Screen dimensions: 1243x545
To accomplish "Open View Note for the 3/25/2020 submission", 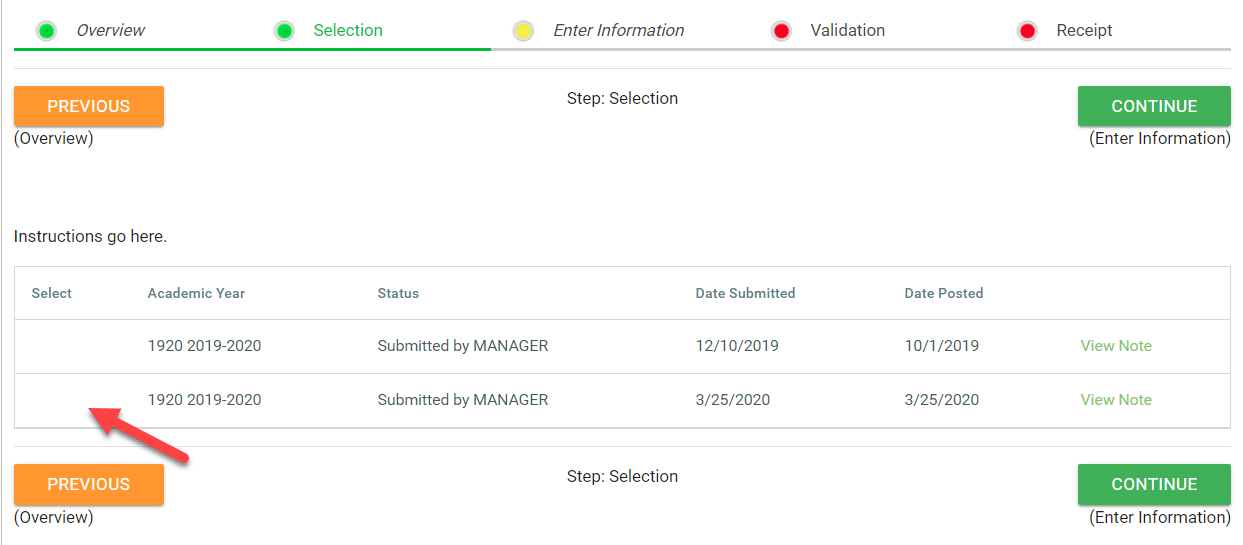I will (1116, 400).
